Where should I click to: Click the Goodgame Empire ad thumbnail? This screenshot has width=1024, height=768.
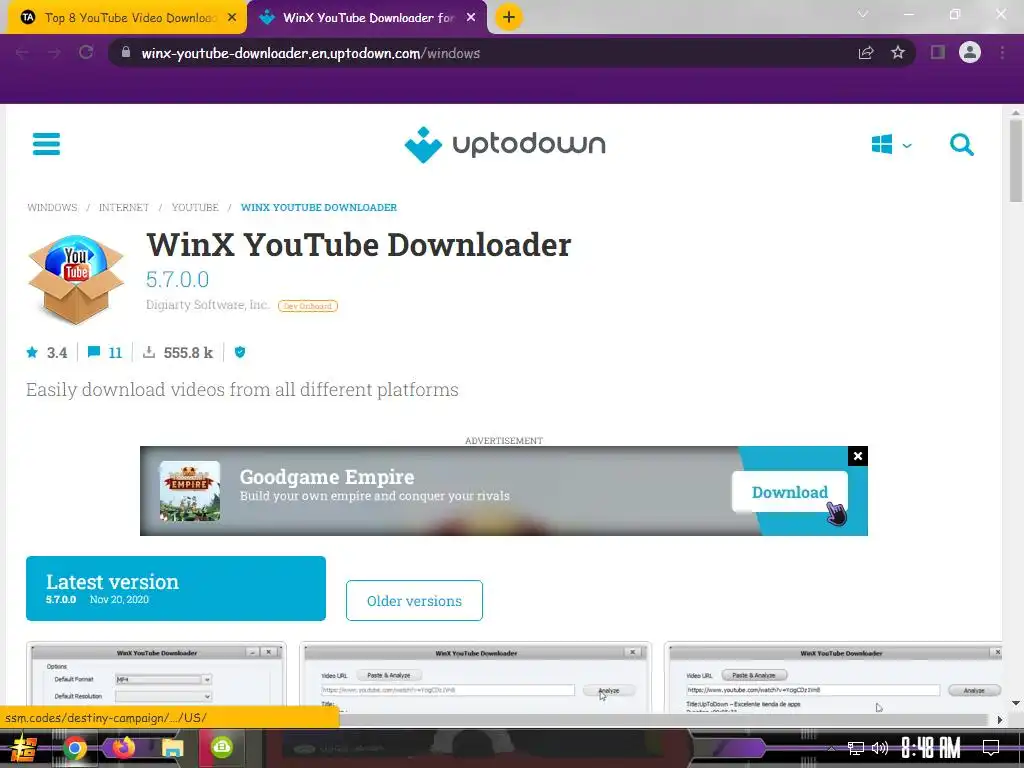[x=190, y=491]
